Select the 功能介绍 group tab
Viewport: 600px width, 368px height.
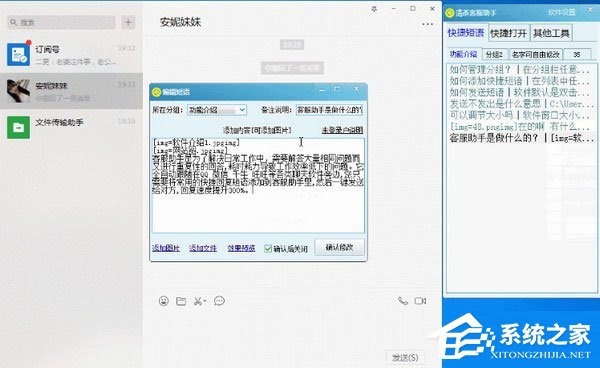463,55
